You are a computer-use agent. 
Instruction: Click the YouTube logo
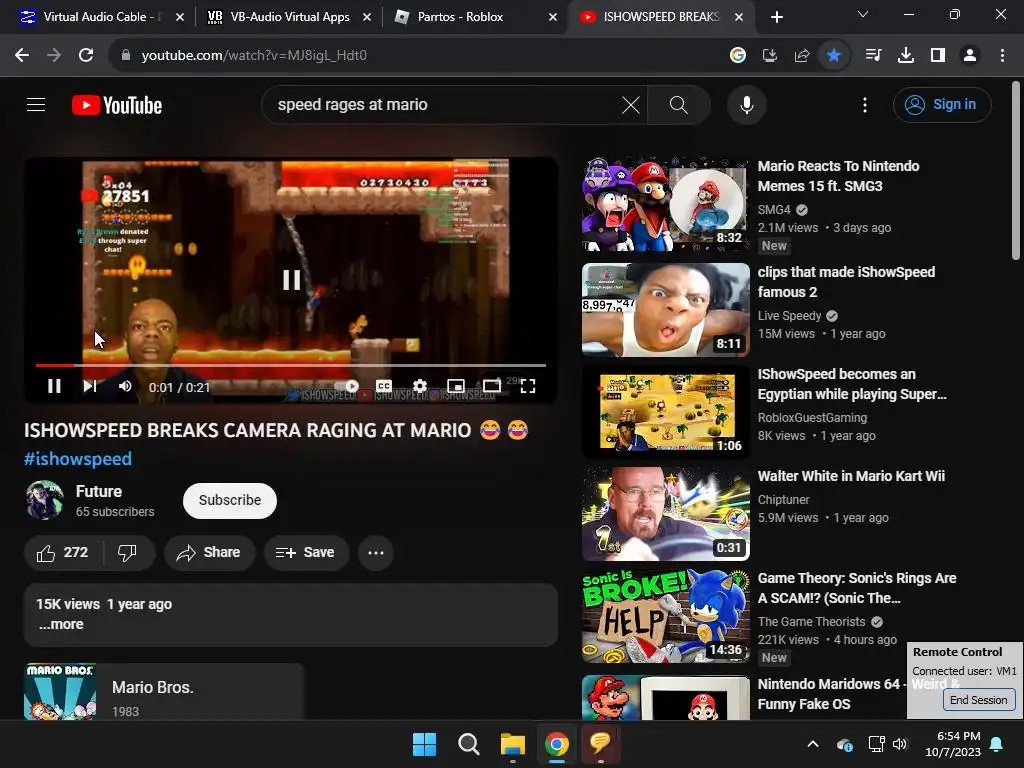click(117, 105)
